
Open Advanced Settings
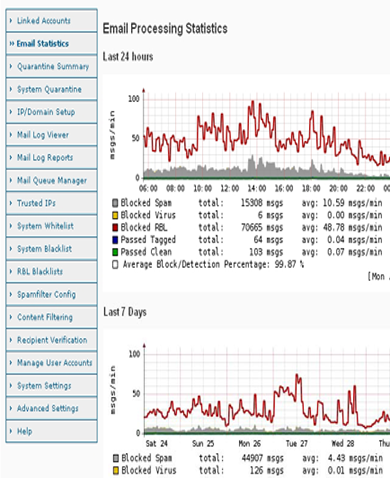point(51,409)
